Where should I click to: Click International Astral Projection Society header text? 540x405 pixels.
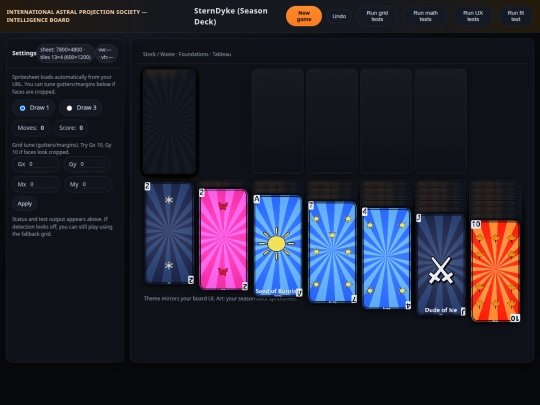pos(77,16)
